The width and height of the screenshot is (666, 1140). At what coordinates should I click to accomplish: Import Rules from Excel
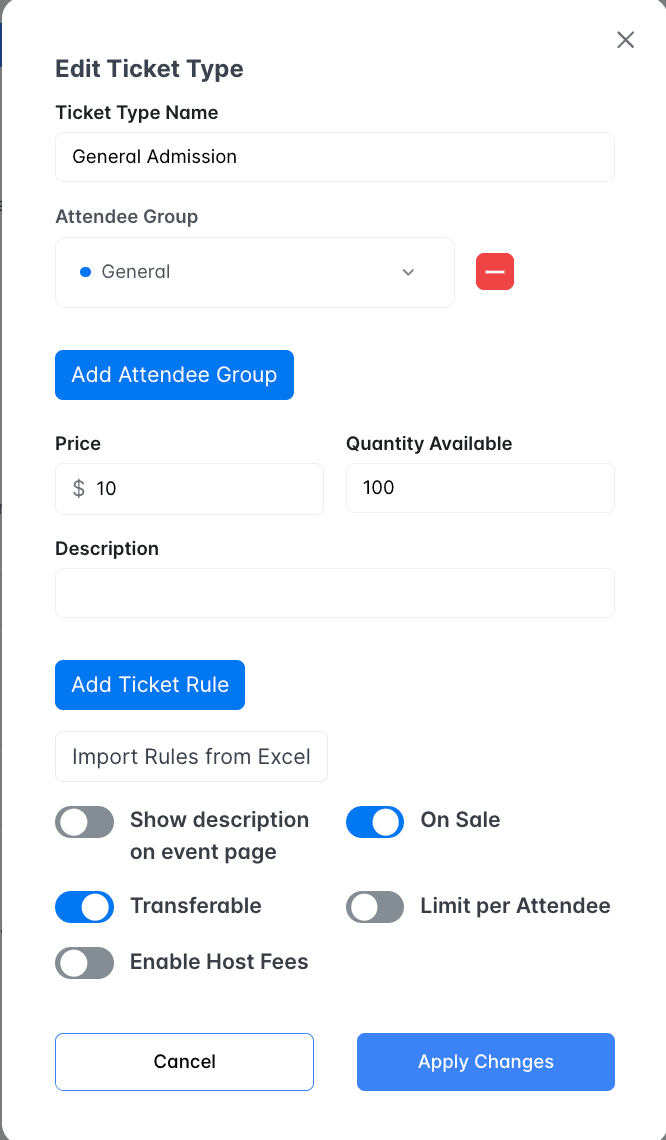(x=191, y=756)
